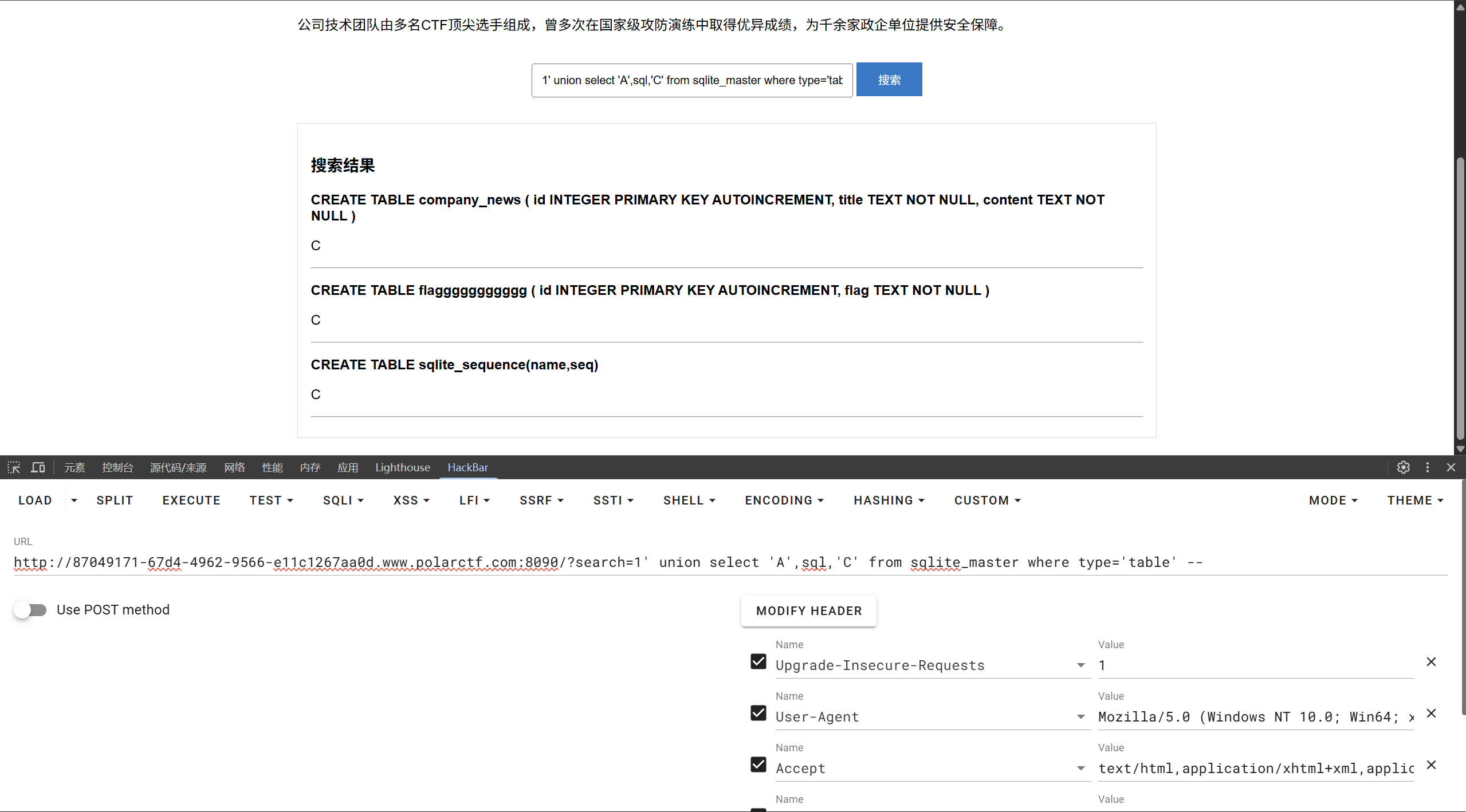Remove the Upgrade-Insecure-Requests header row
Screen dimensions: 1466x812
pyautogui.click(x=1430, y=662)
